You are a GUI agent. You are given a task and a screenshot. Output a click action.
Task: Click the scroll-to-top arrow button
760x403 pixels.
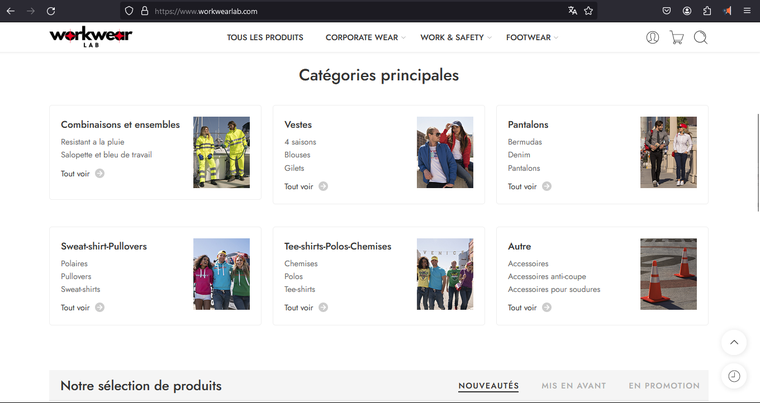coord(734,342)
